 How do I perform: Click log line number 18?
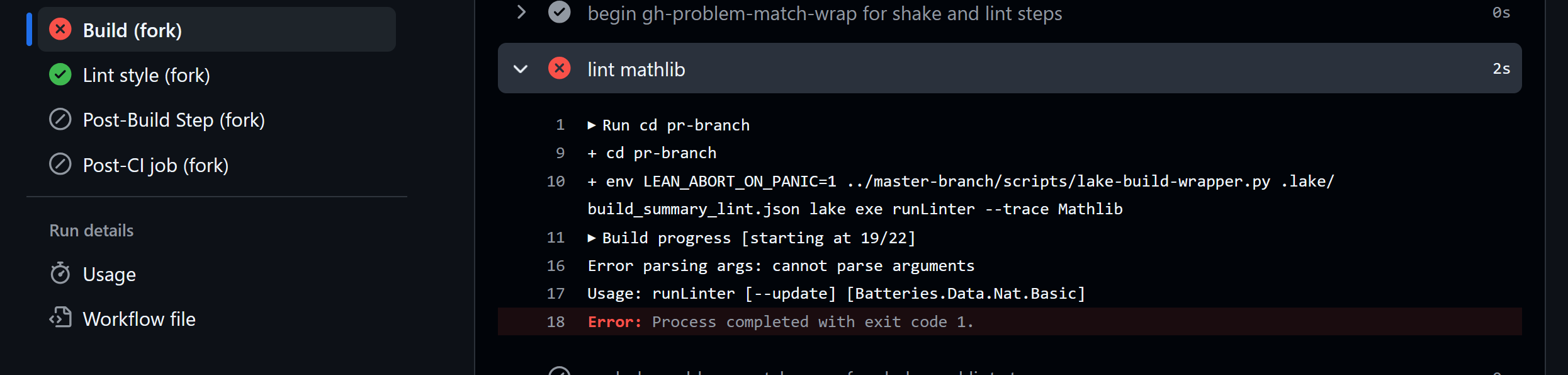(555, 322)
